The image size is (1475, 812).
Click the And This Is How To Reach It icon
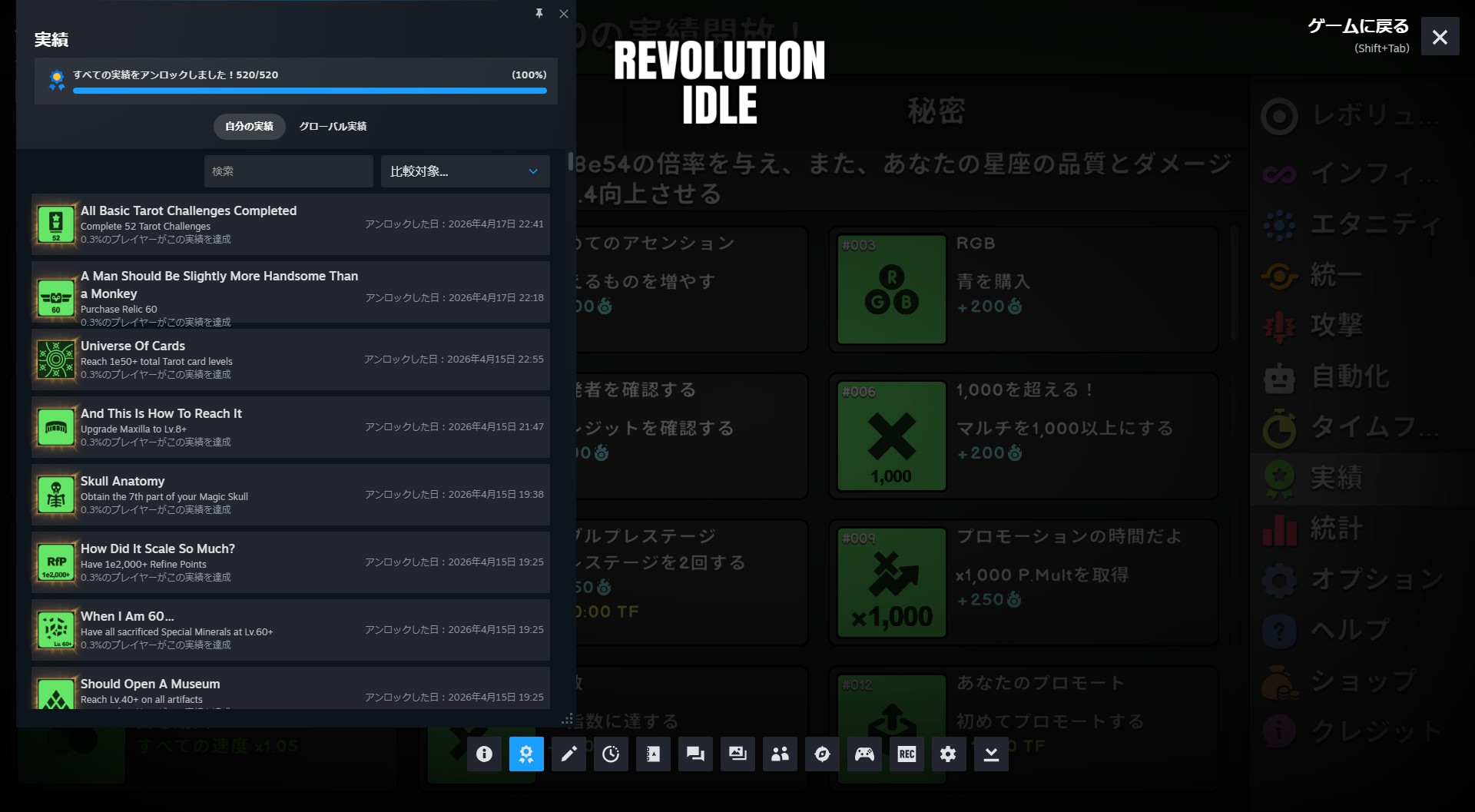click(x=56, y=427)
